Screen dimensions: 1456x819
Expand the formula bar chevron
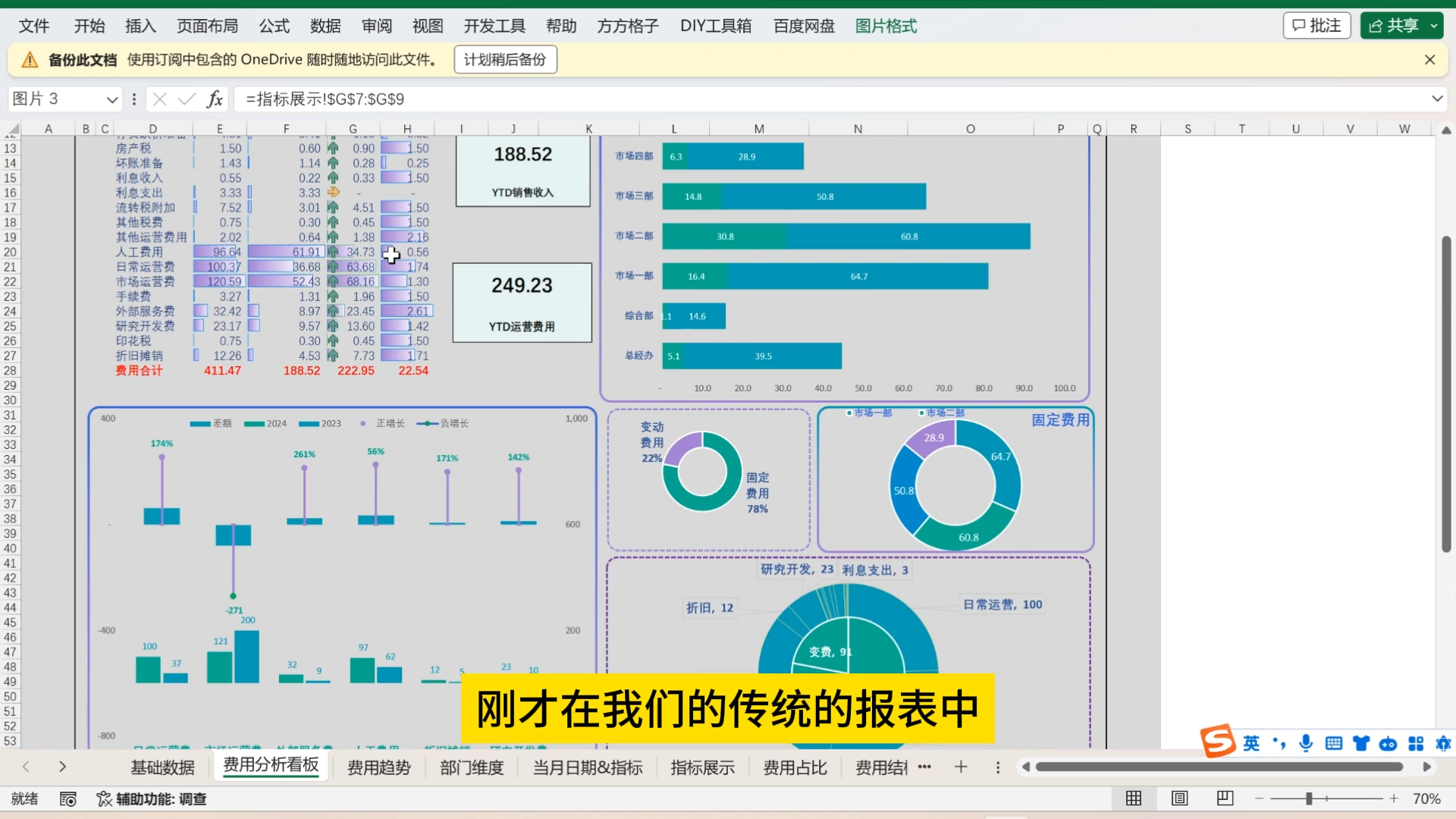[x=1437, y=99]
